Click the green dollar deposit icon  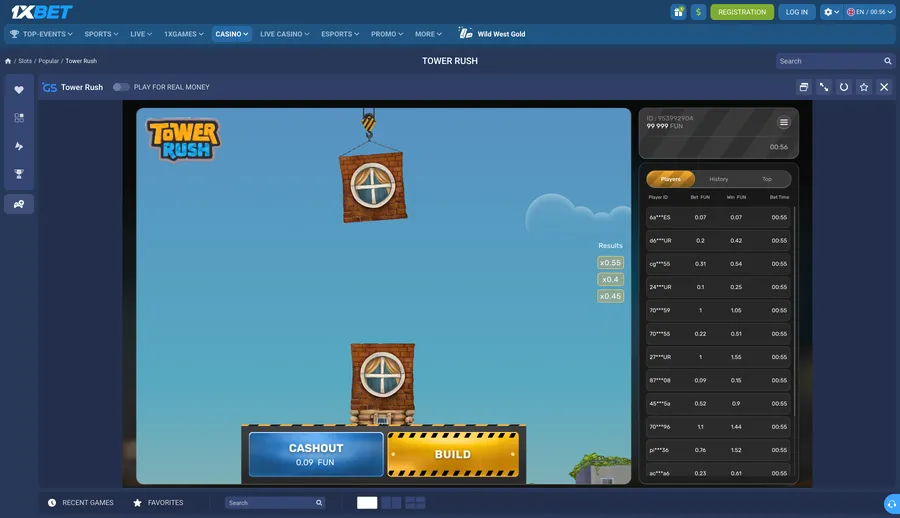(699, 11)
